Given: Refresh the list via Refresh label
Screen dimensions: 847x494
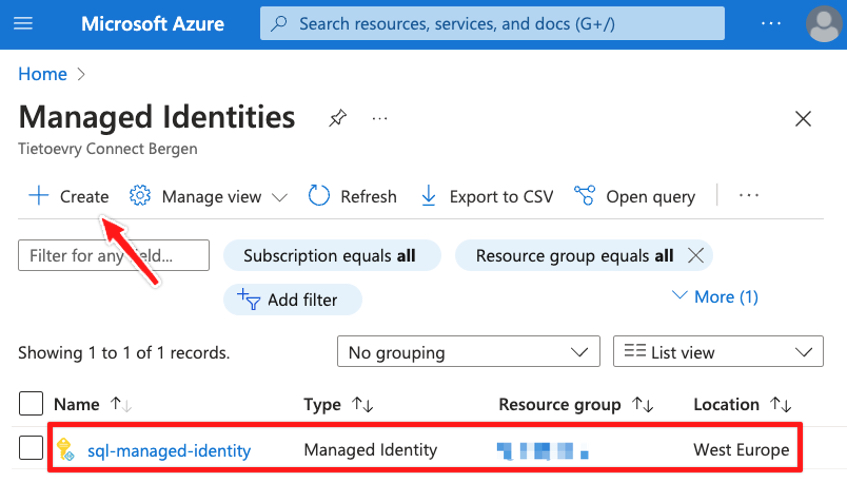Looking at the screenshot, I should click(368, 197).
